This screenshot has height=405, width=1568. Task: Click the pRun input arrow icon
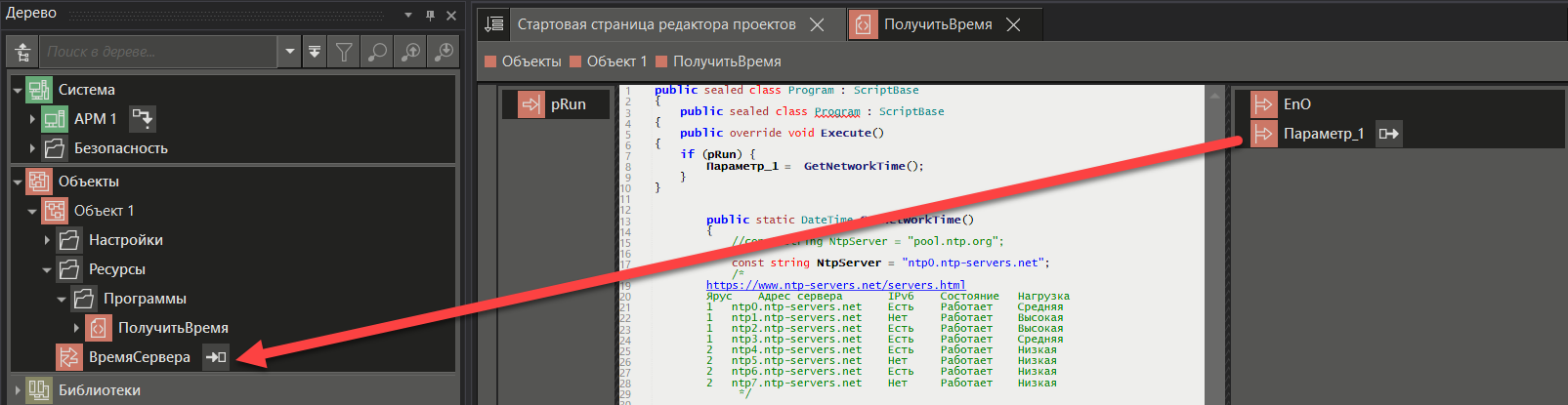point(530,104)
